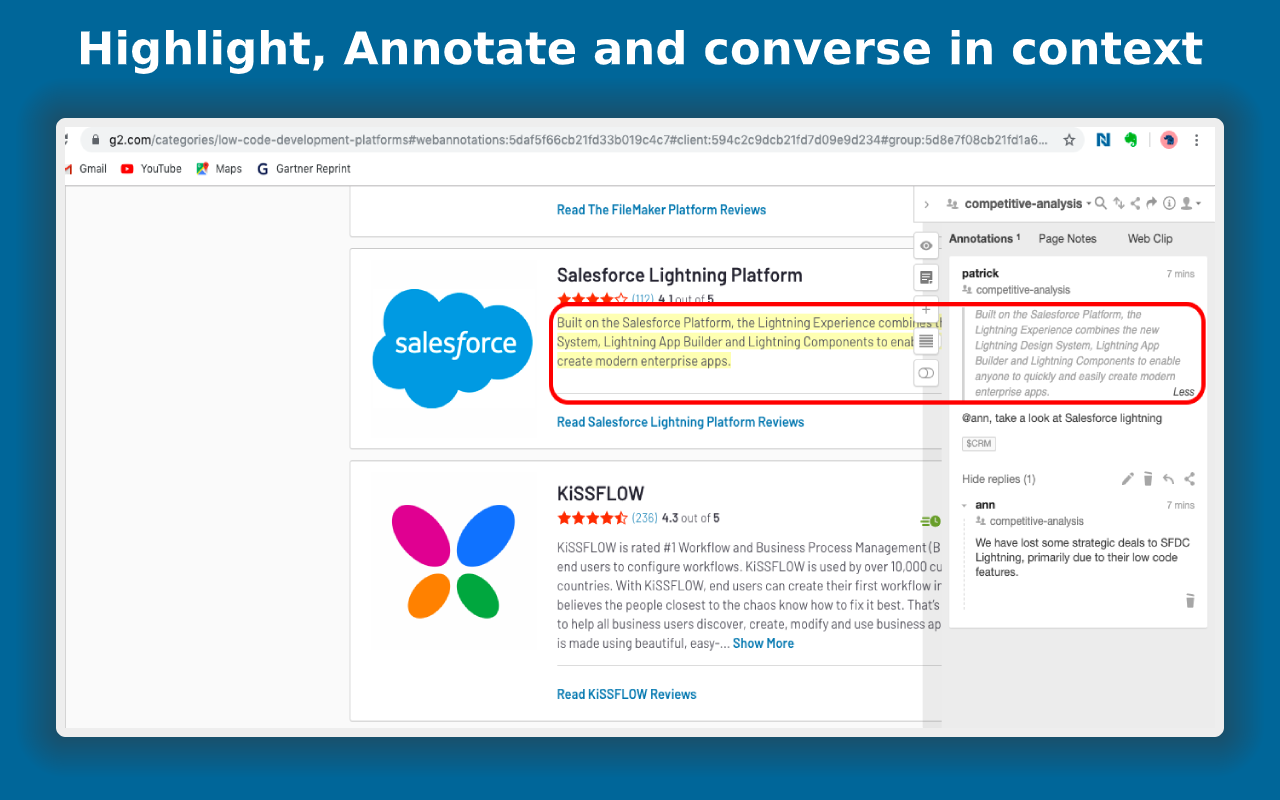
Task: Open the info panel from the sidebar header
Action: click(x=1169, y=203)
